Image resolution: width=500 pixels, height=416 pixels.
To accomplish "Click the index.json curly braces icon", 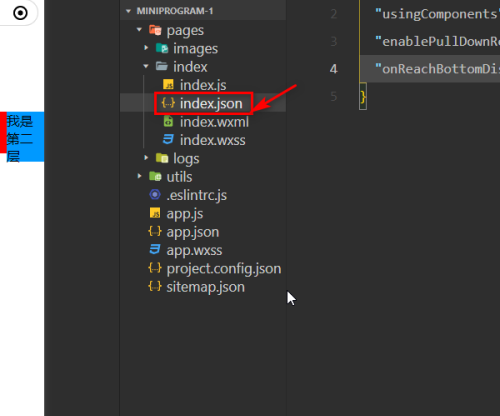I will pos(168,103).
